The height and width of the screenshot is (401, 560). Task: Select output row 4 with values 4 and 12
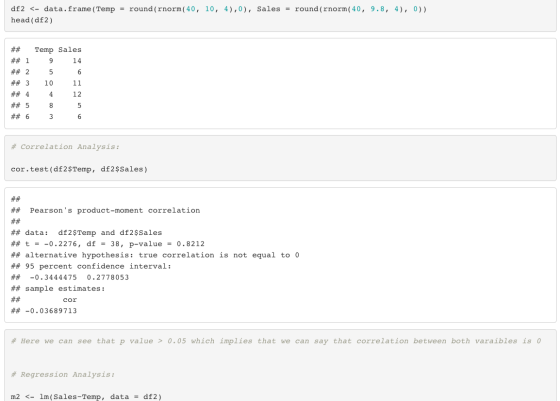46,94
